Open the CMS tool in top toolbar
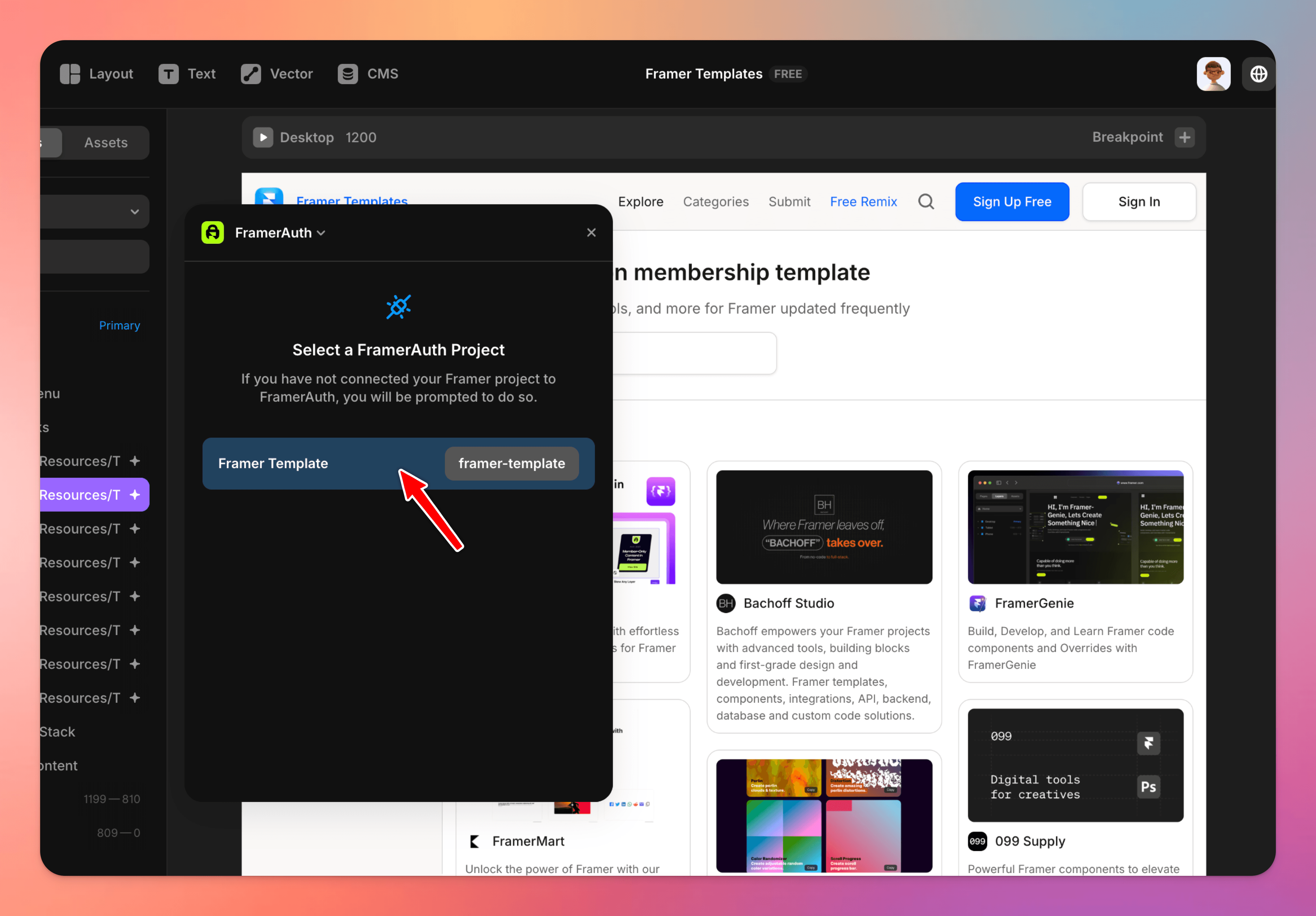This screenshot has height=916, width=1316. click(368, 74)
